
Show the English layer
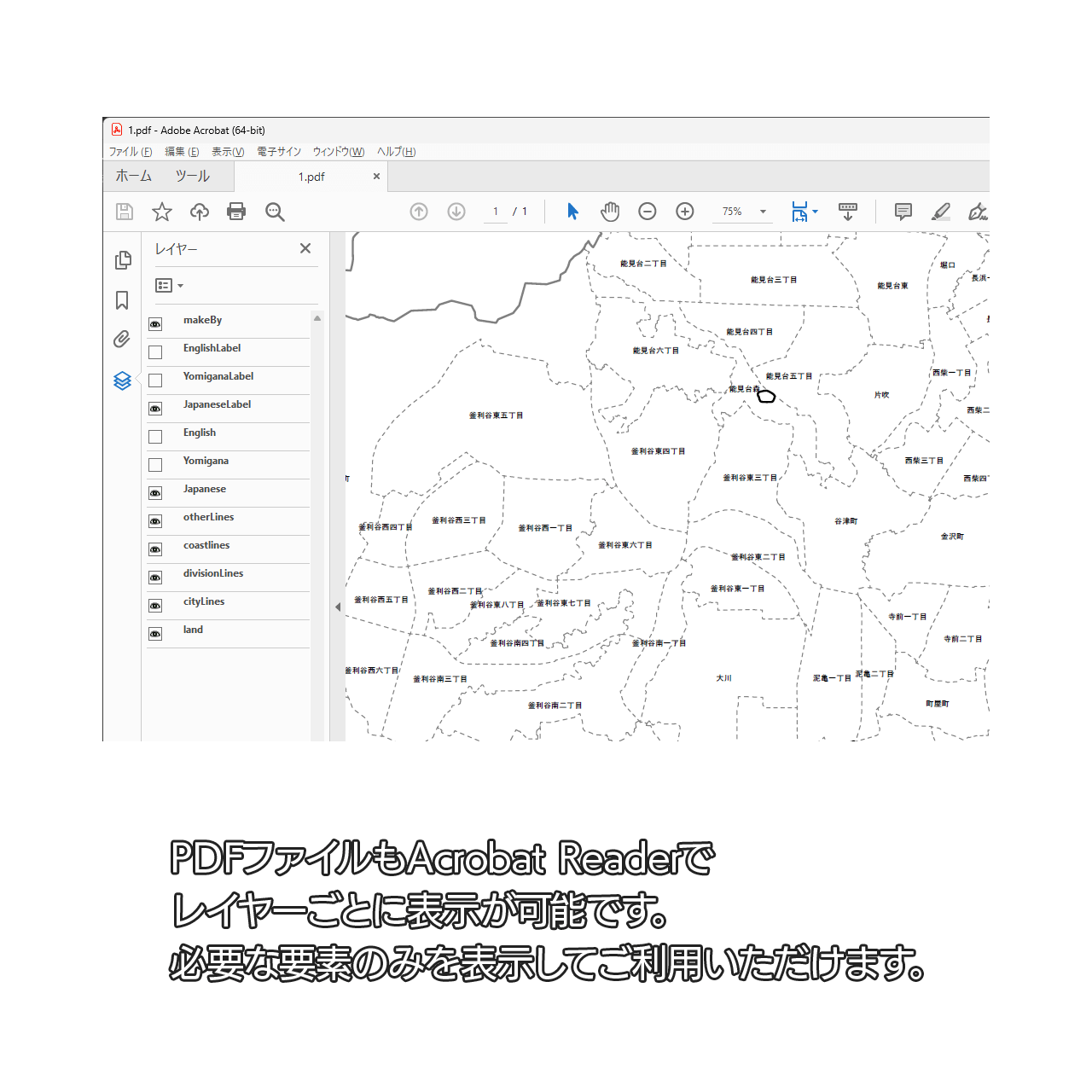click(155, 437)
